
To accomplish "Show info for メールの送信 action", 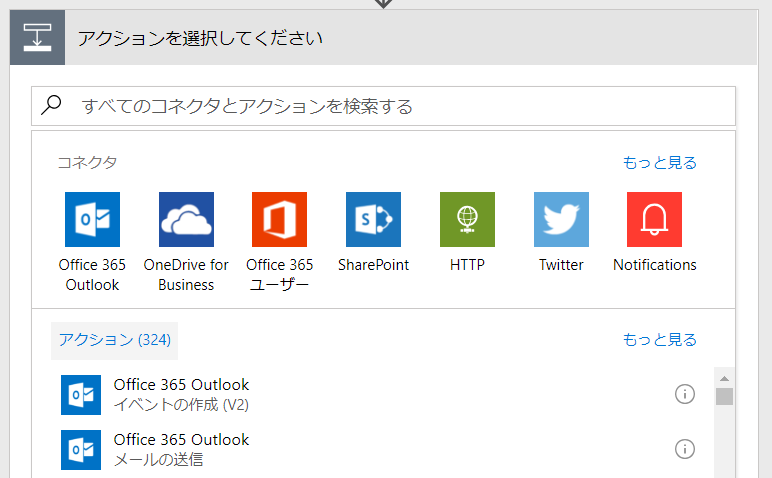I will 684,449.
